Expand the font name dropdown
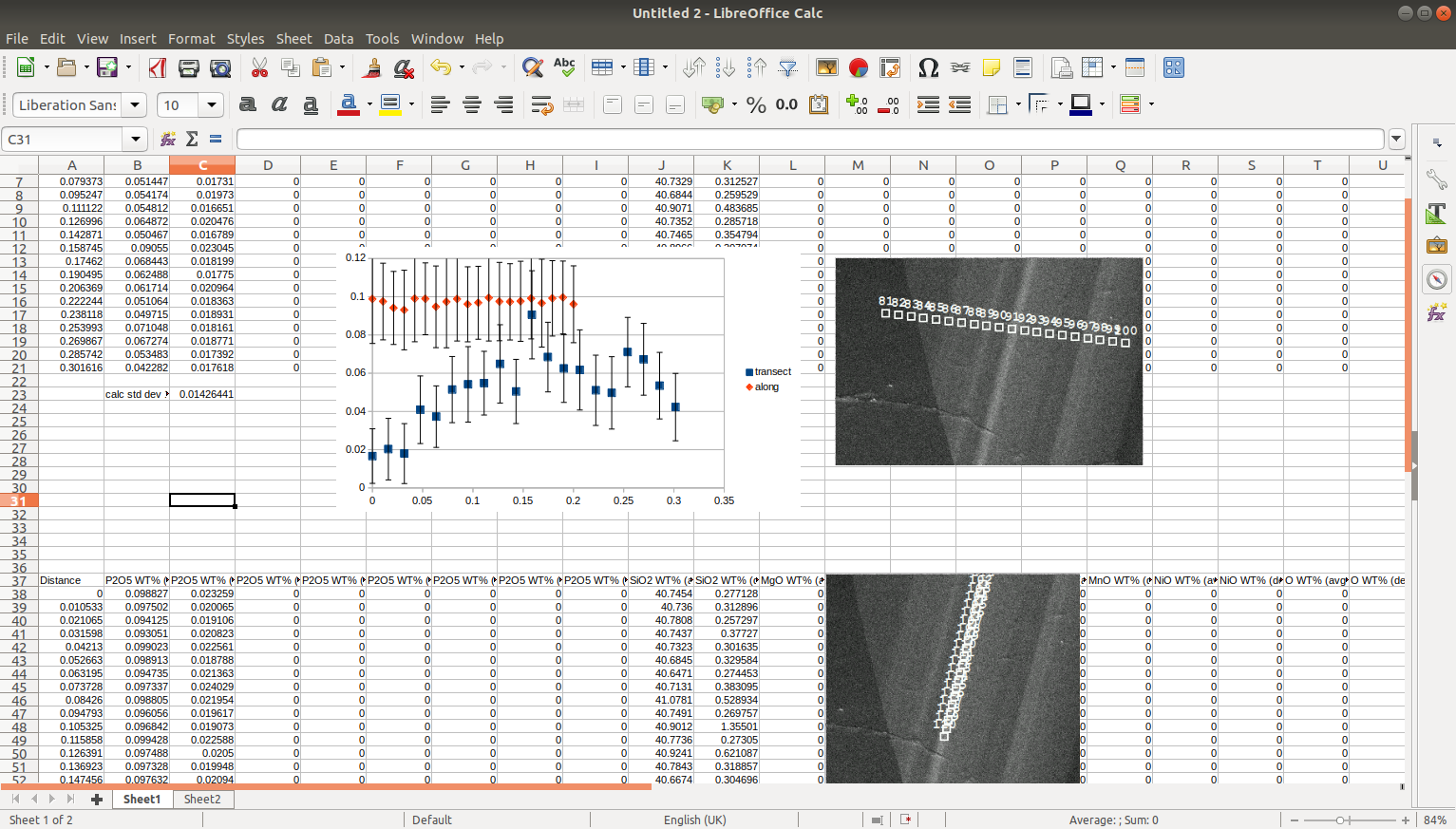Screen dimensions: 1456x829 [x=135, y=104]
